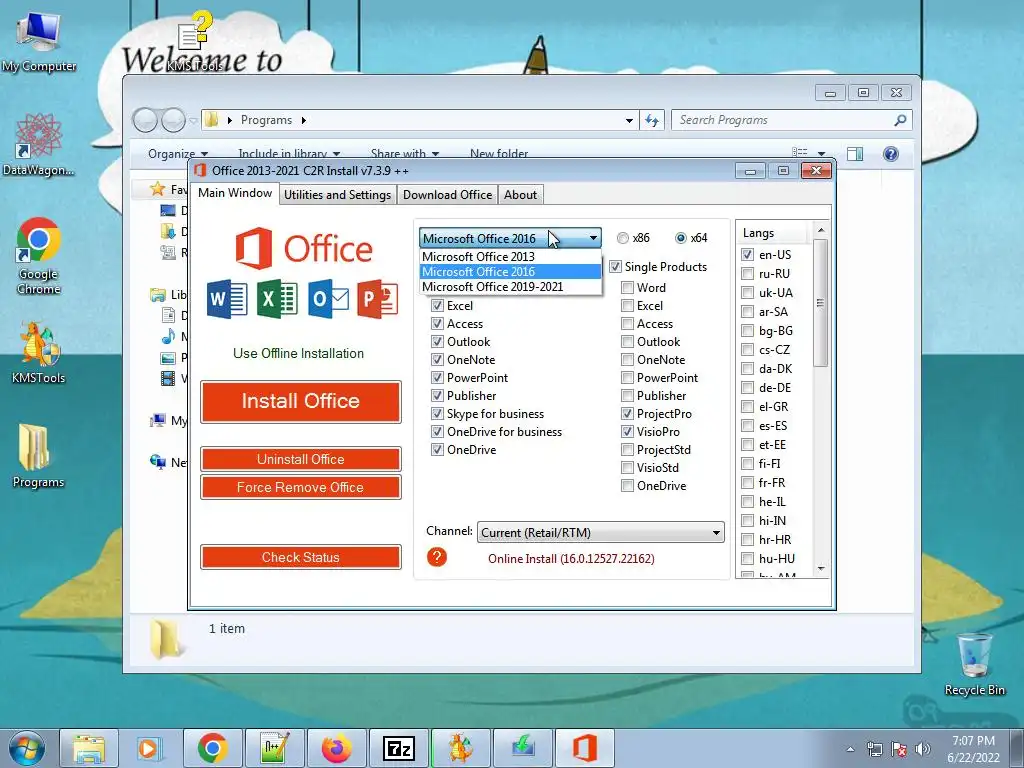Switch to Utilities and Settings tab
Image resolution: width=1024 pixels, height=768 pixels.
coord(337,195)
